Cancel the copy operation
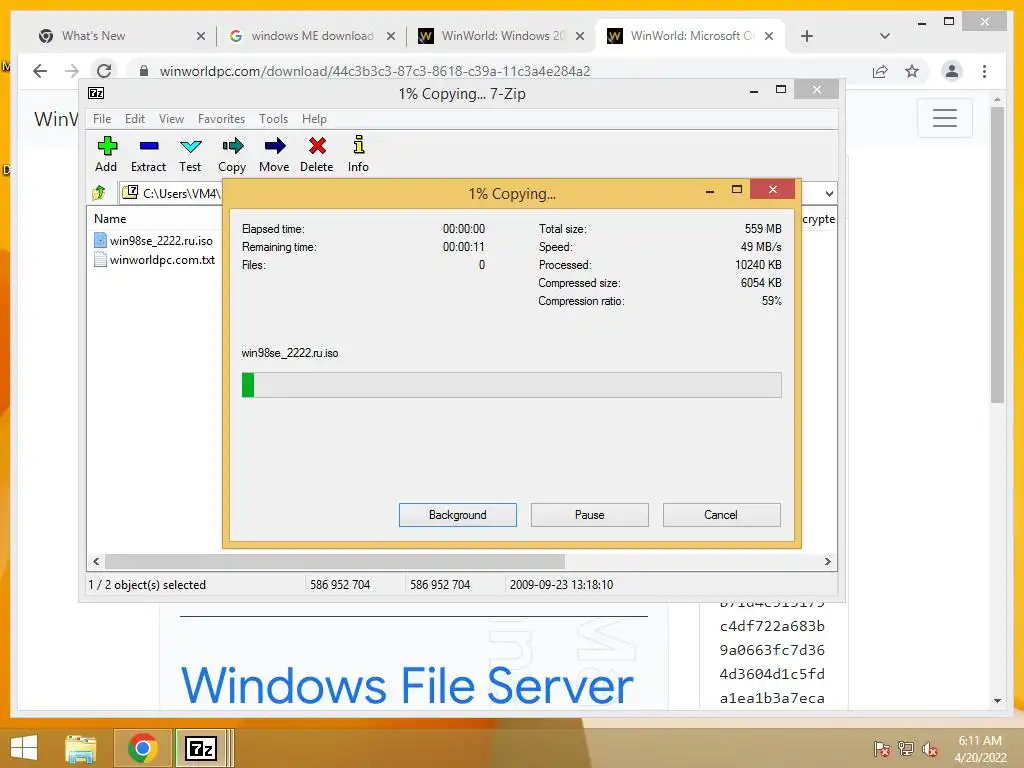This screenshot has width=1024, height=768. tap(721, 515)
